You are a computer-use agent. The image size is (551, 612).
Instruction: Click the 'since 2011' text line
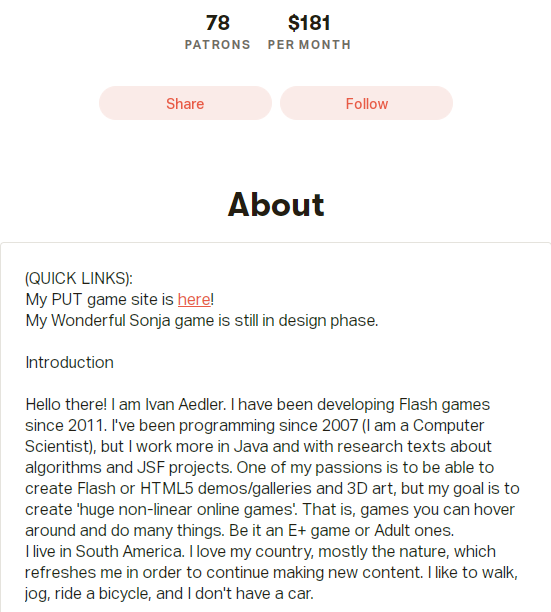(x=254, y=426)
